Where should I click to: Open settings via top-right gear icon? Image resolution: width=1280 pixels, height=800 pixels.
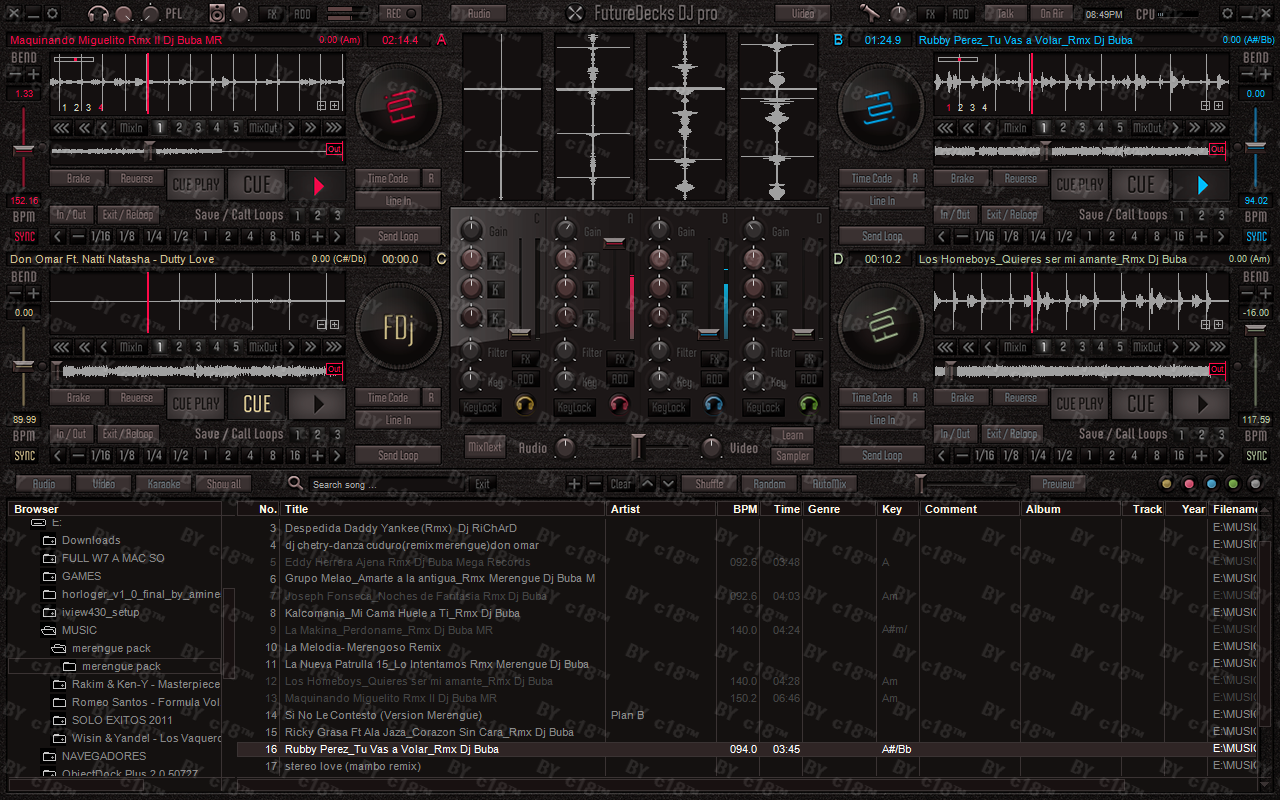click(x=1228, y=14)
